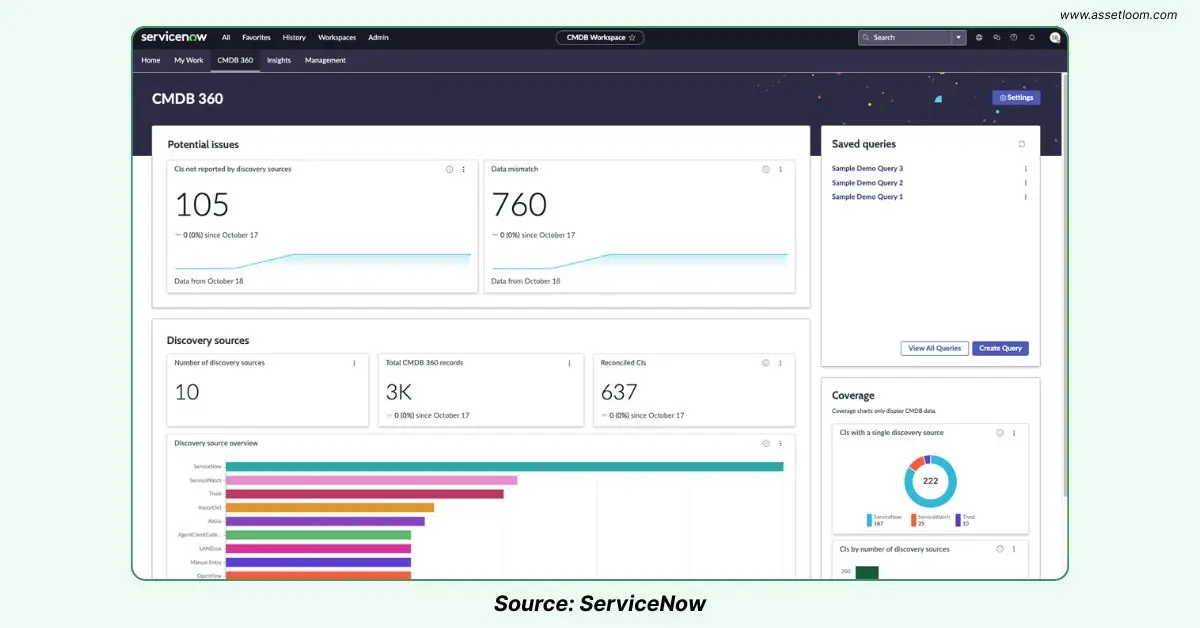This screenshot has width=1200, height=628.
Task: Refresh the Saved queries panel
Action: [1021, 144]
